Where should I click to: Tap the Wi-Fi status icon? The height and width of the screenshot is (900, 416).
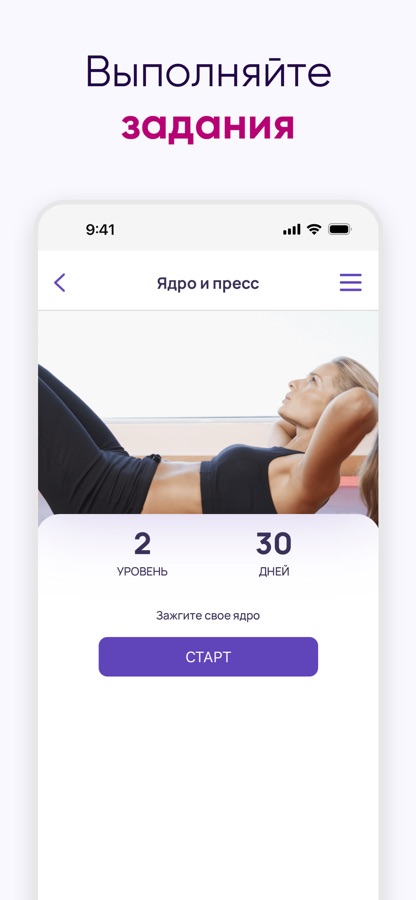pyautogui.click(x=314, y=230)
